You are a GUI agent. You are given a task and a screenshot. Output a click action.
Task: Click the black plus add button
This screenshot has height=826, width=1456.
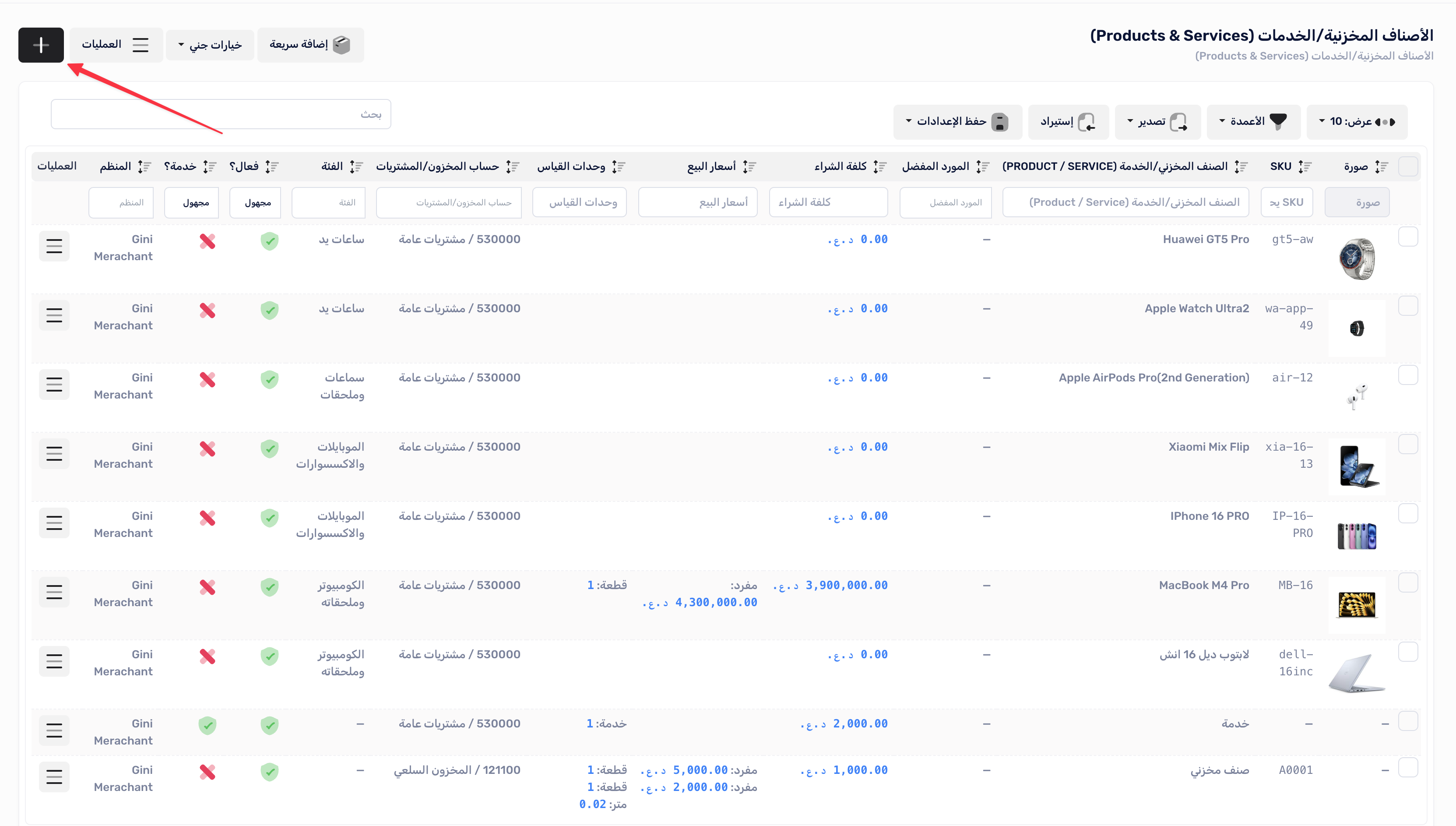pyautogui.click(x=41, y=45)
